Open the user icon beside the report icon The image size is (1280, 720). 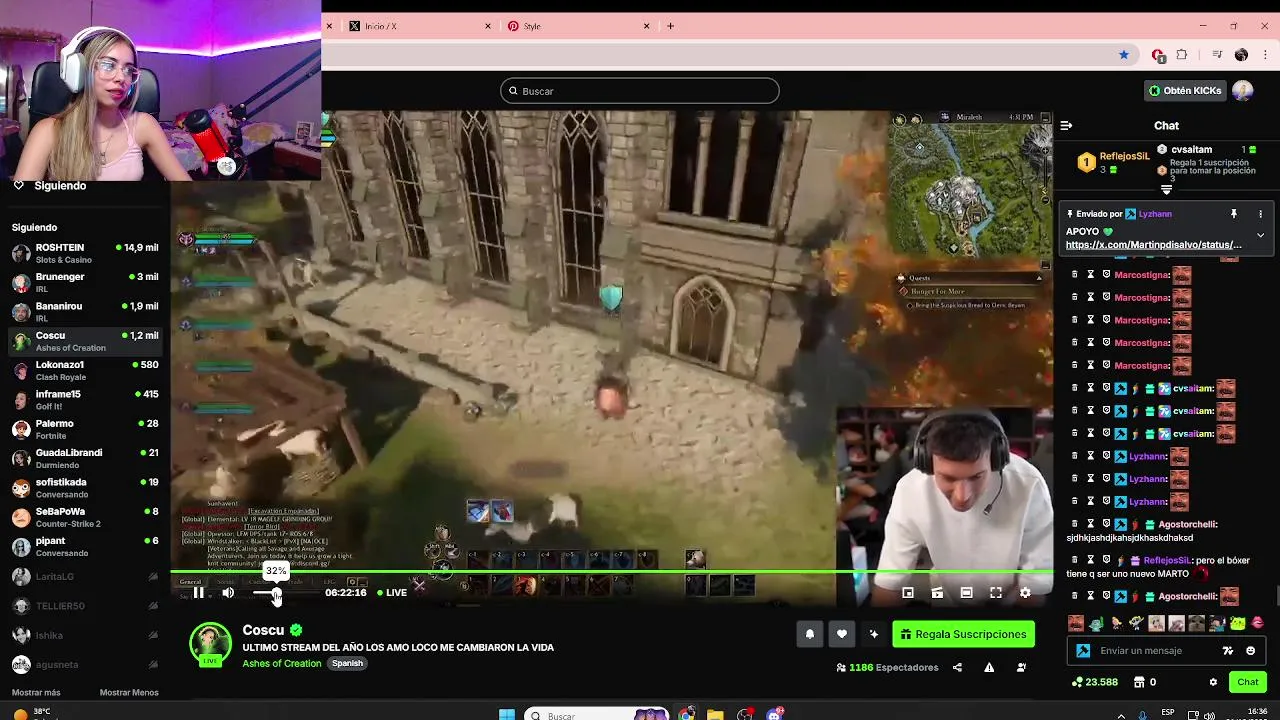coord(1021,668)
